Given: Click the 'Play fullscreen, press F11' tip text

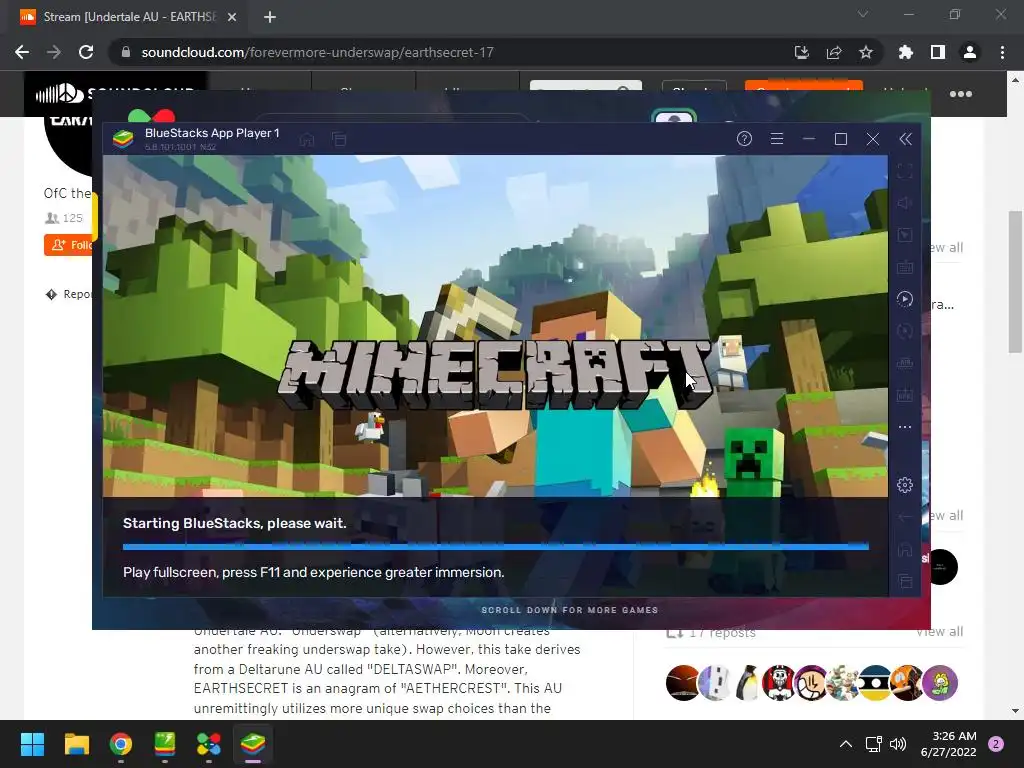Looking at the screenshot, I should click(313, 572).
